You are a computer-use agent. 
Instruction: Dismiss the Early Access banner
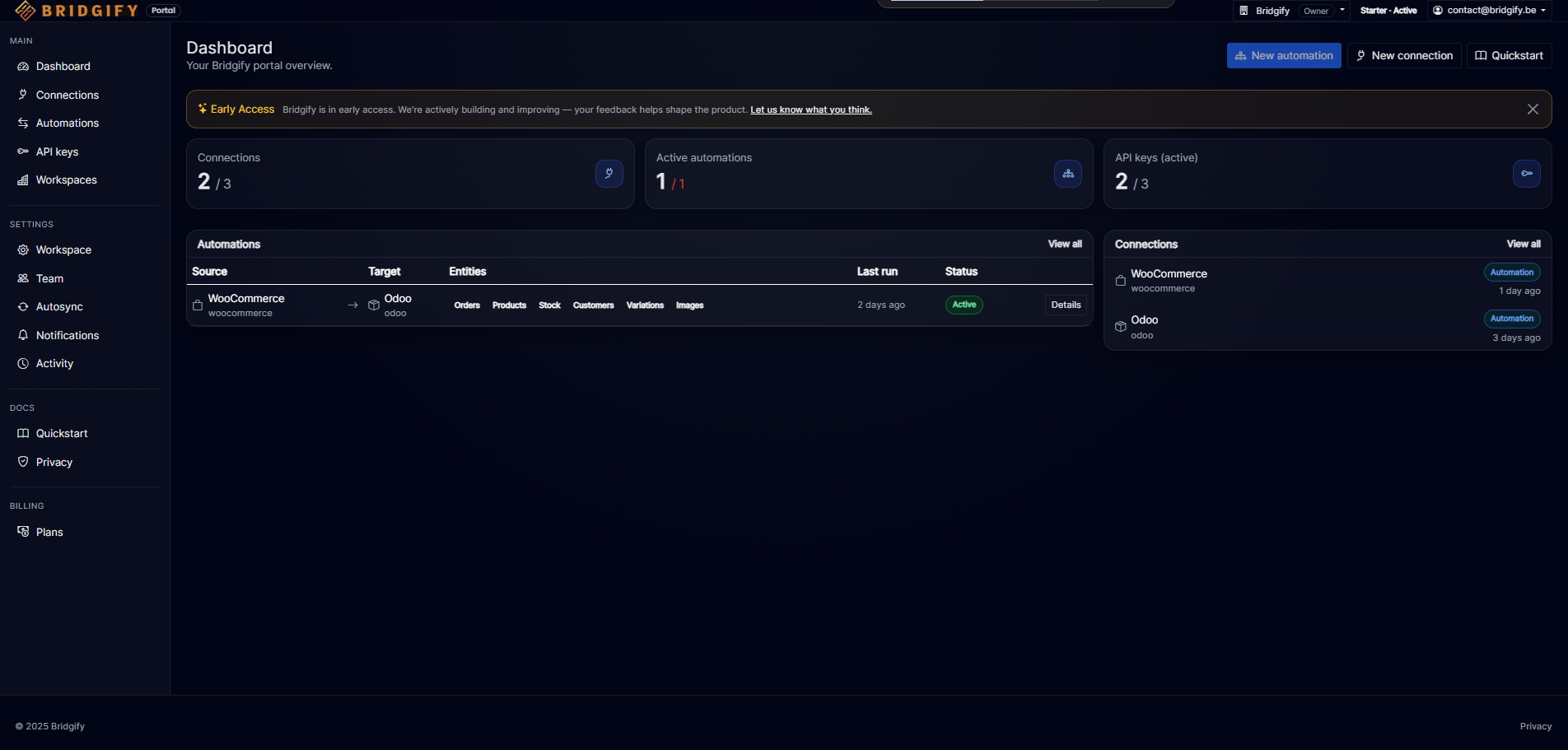1532,109
